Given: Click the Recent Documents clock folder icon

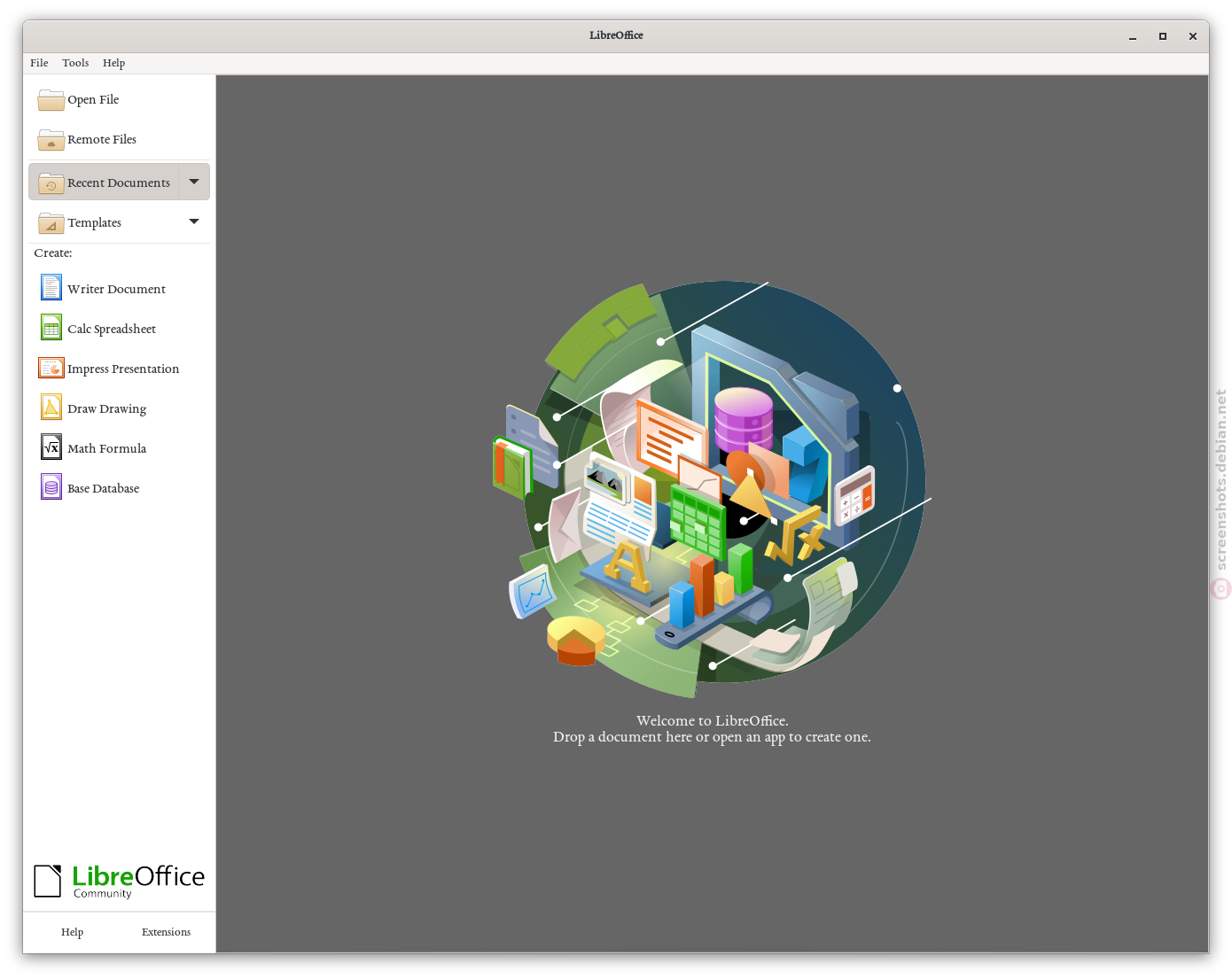Looking at the screenshot, I should click(51, 183).
